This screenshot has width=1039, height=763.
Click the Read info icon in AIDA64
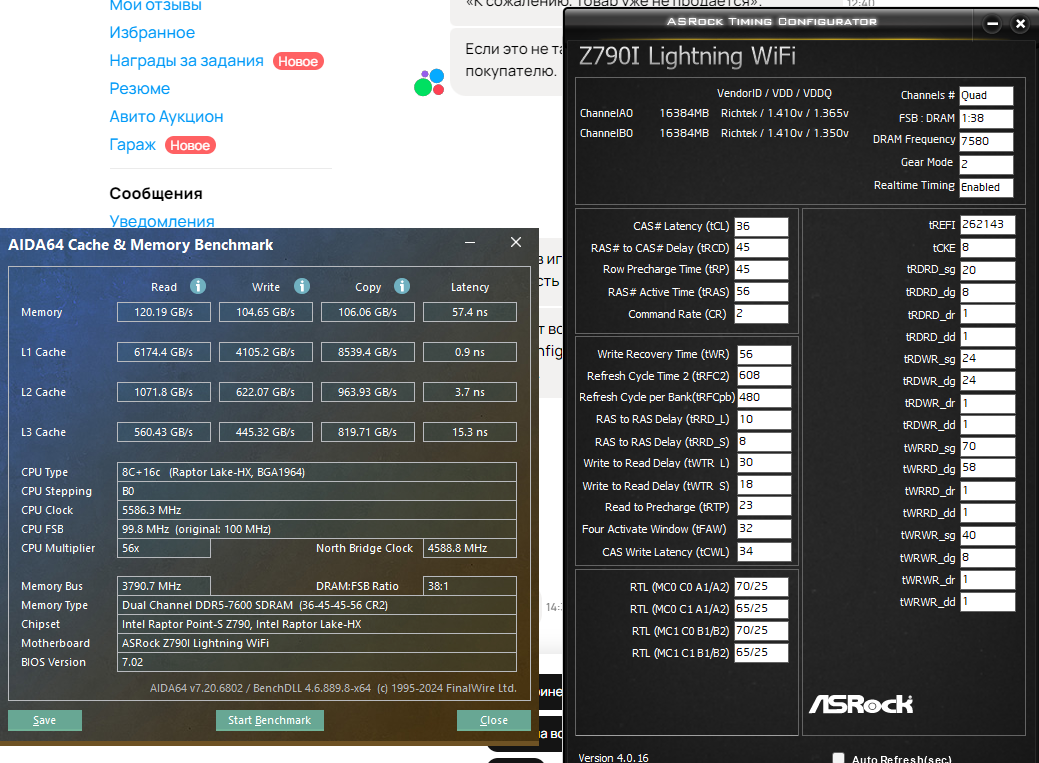pyautogui.click(x=197, y=286)
